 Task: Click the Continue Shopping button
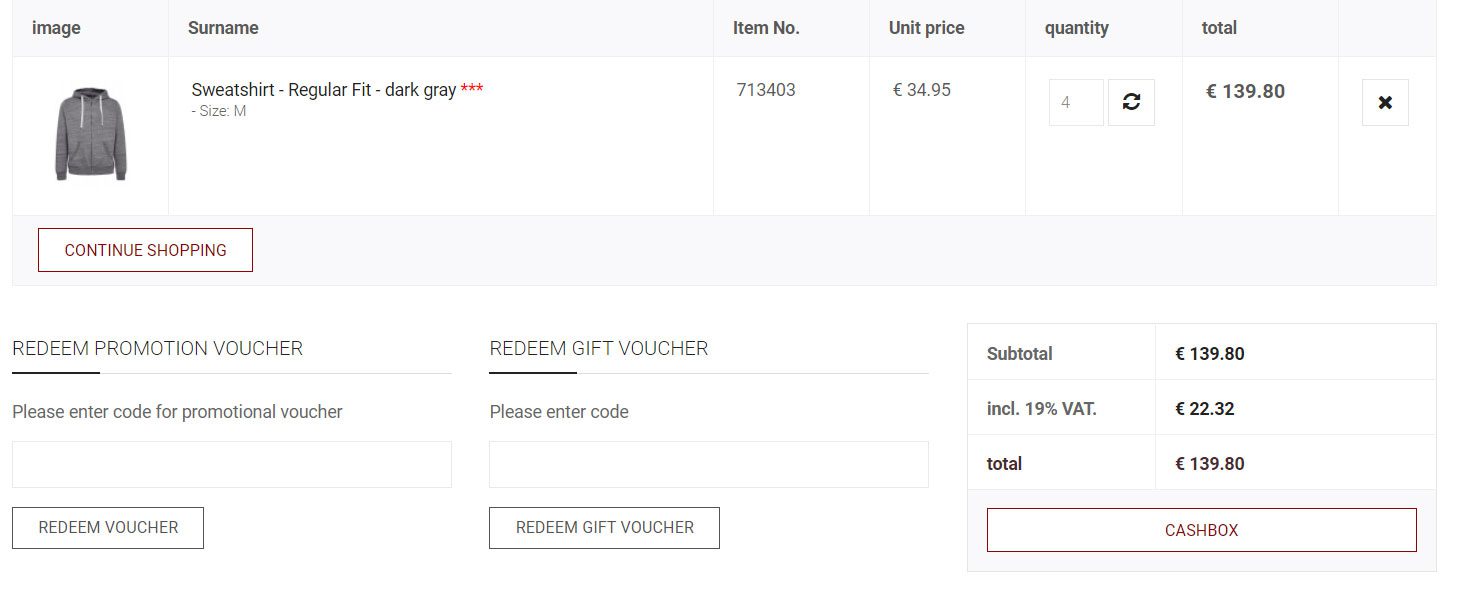pyautogui.click(x=145, y=250)
